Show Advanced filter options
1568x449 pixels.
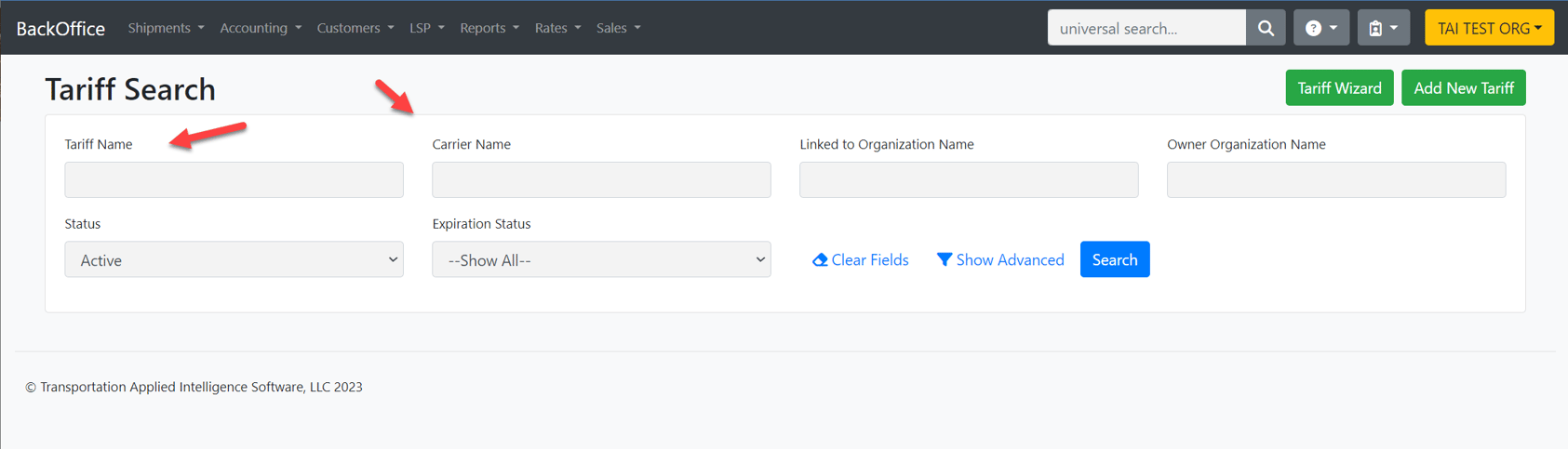(1000, 260)
